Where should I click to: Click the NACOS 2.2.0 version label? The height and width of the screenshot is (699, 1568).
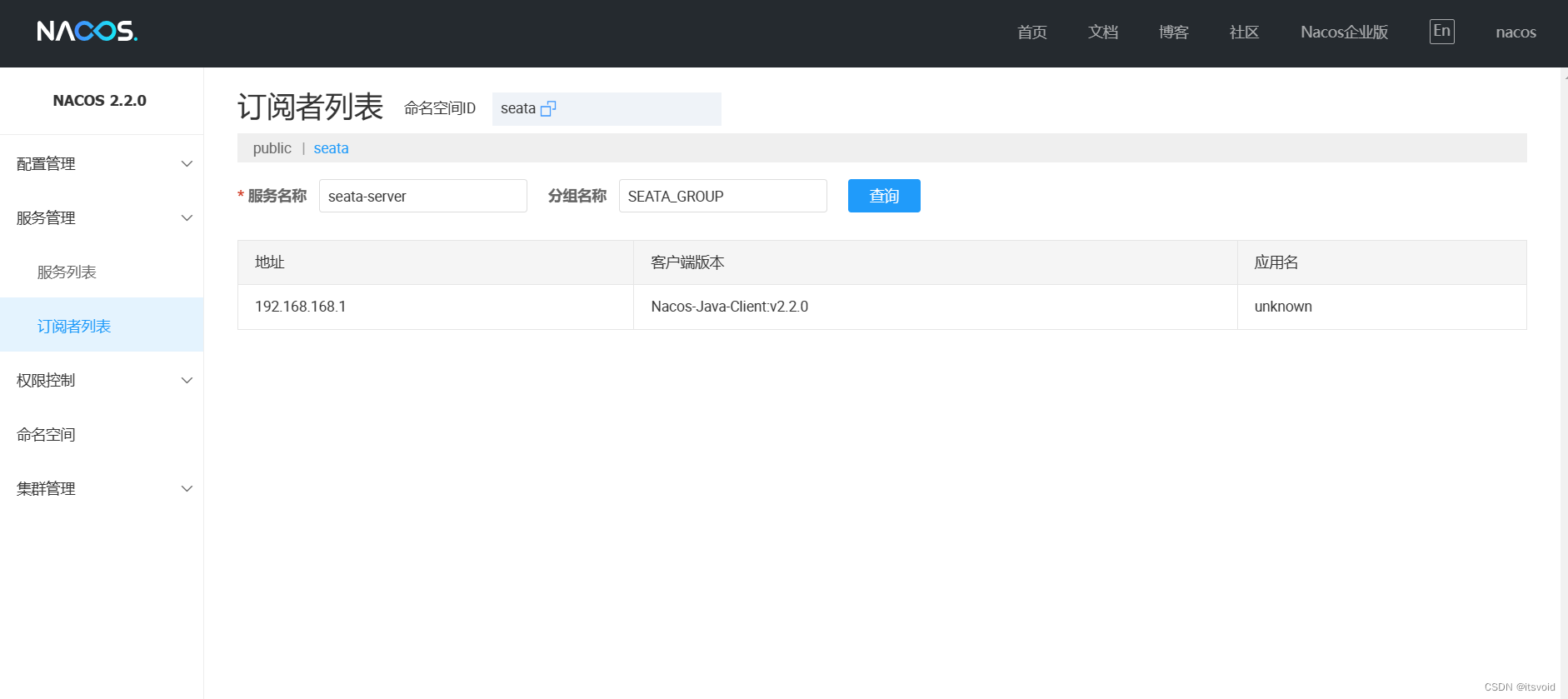click(x=100, y=101)
